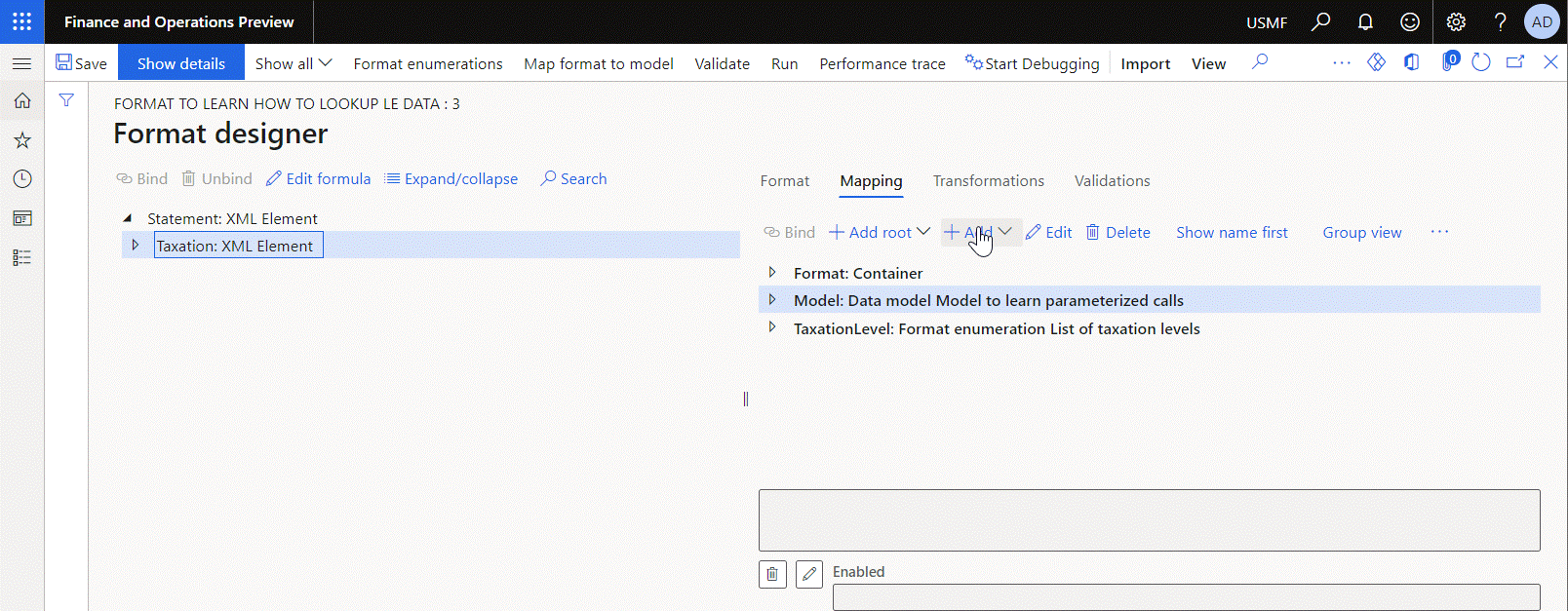Go to the Home icon in sidebar
The width and height of the screenshot is (1568, 611).
tap(21, 100)
